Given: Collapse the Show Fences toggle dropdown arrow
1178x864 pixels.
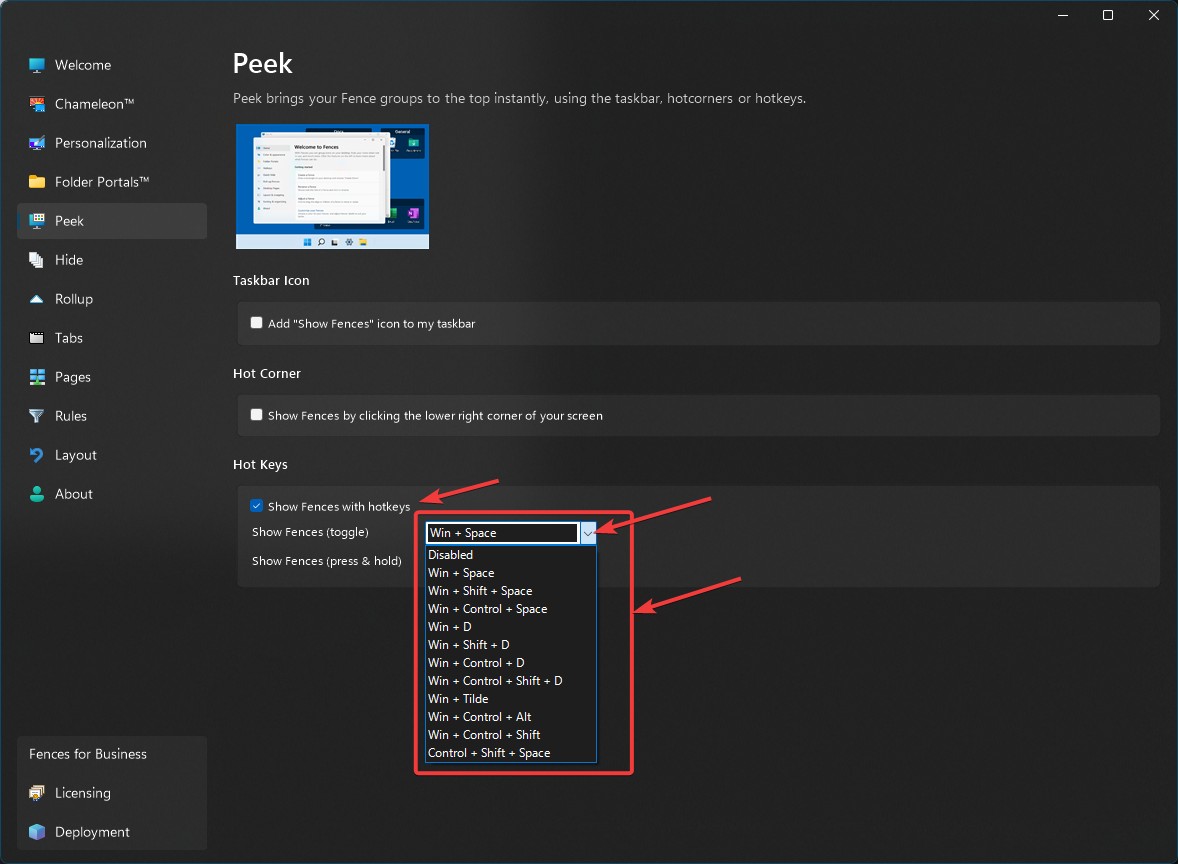Looking at the screenshot, I should click(x=588, y=533).
